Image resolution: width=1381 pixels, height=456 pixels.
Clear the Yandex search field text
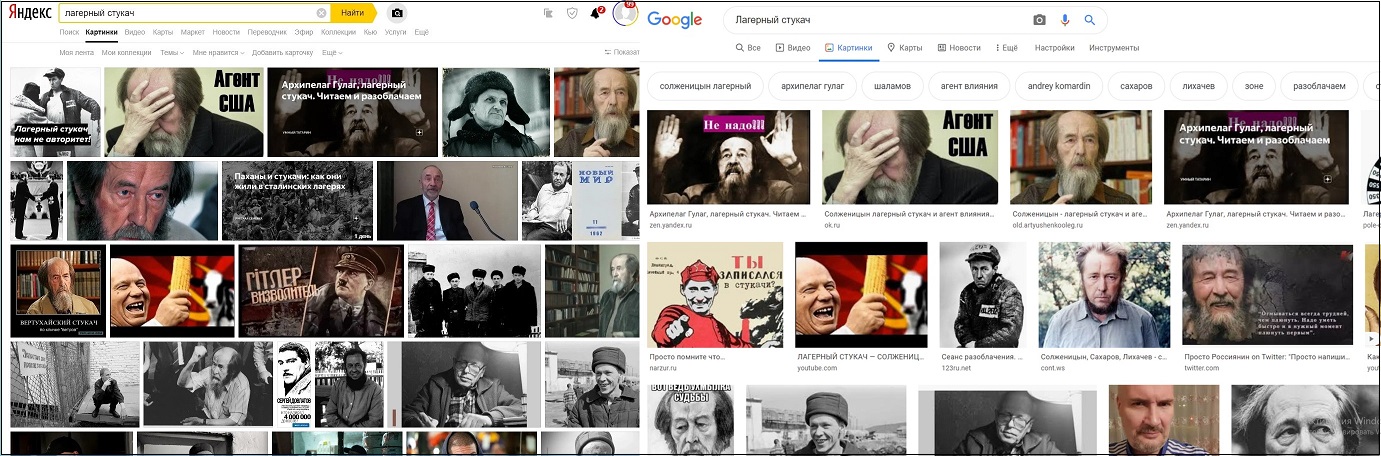coord(321,13)
